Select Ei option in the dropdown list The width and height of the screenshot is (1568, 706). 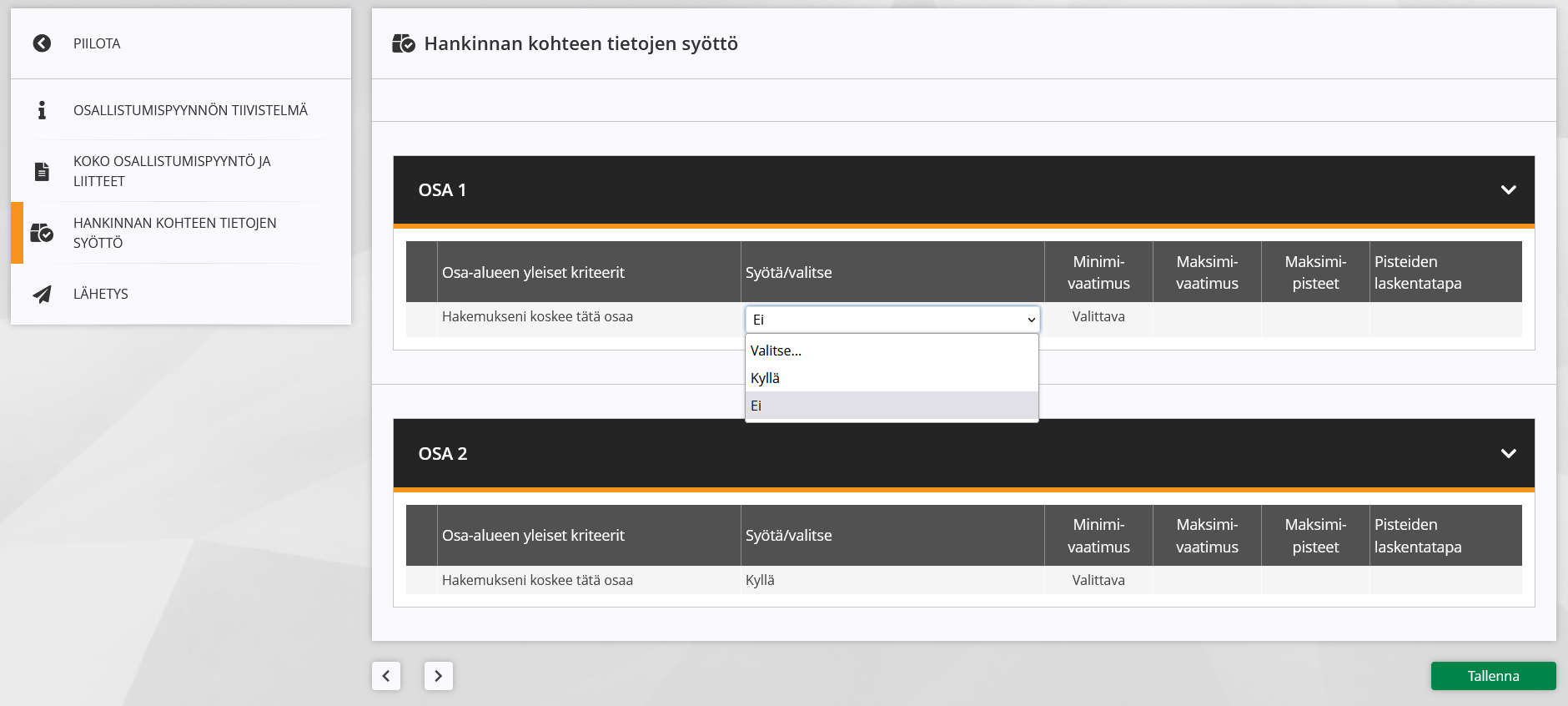[x=892, y=406]
